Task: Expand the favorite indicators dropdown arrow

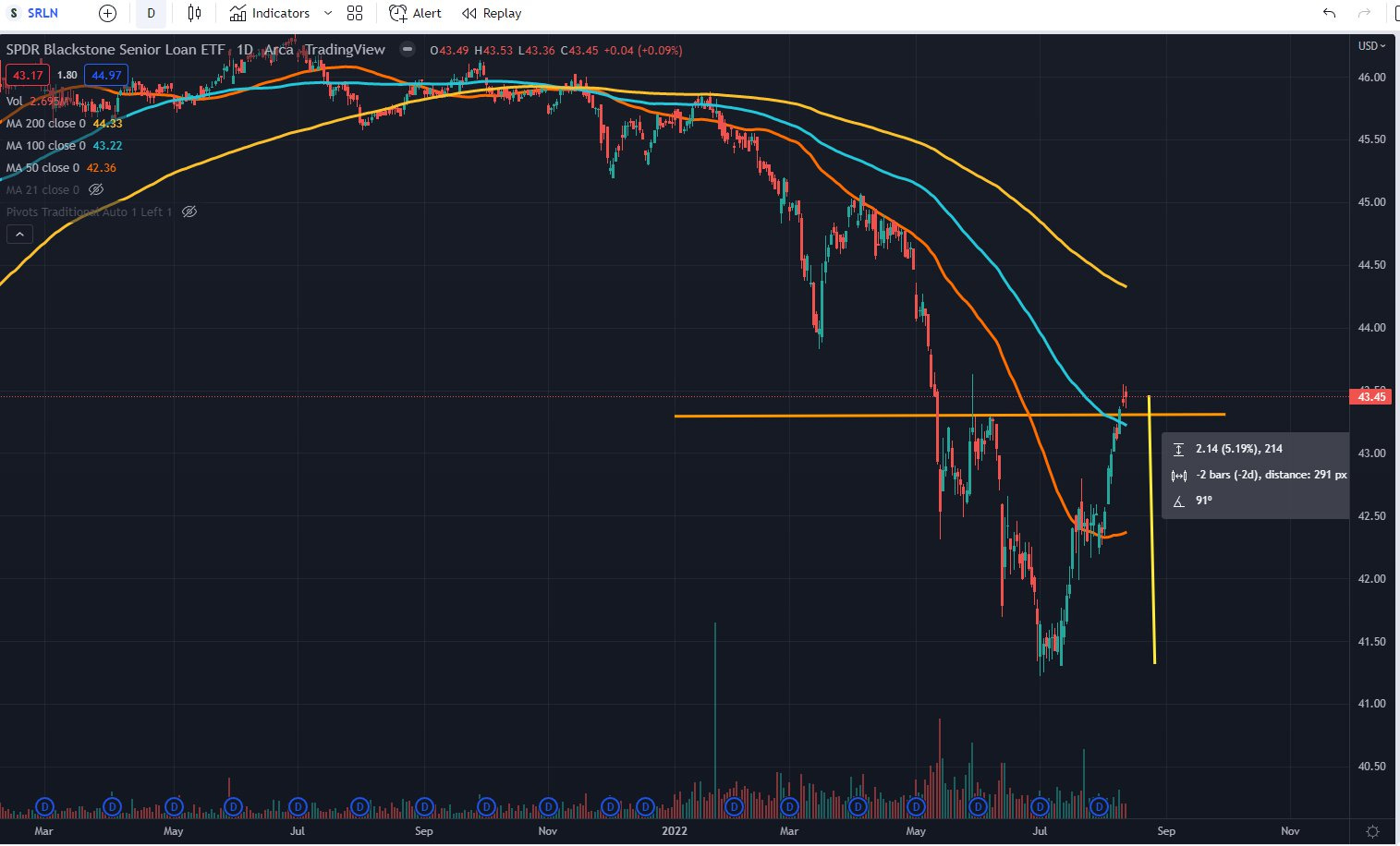Action: [327, 13]
